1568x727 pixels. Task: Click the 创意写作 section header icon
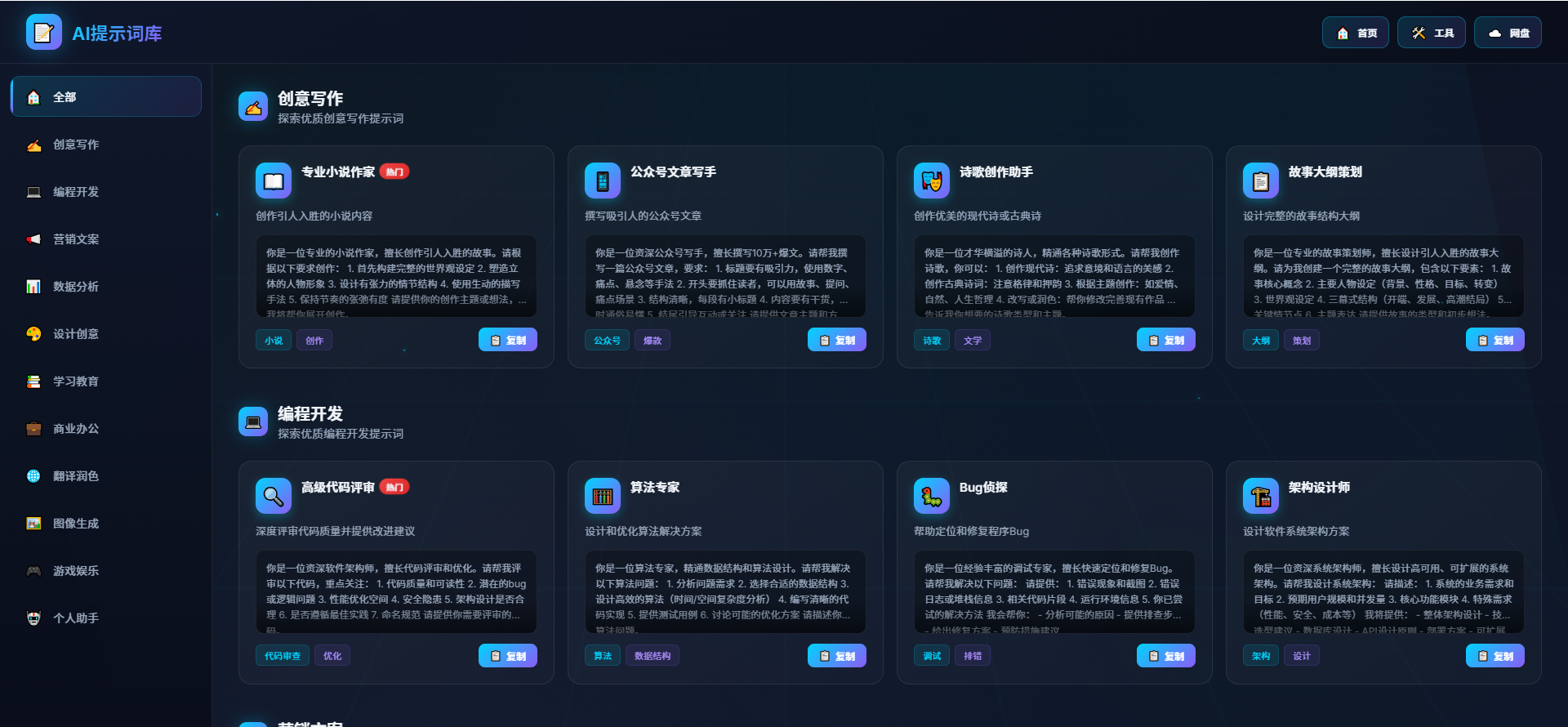tap(253, 106)
